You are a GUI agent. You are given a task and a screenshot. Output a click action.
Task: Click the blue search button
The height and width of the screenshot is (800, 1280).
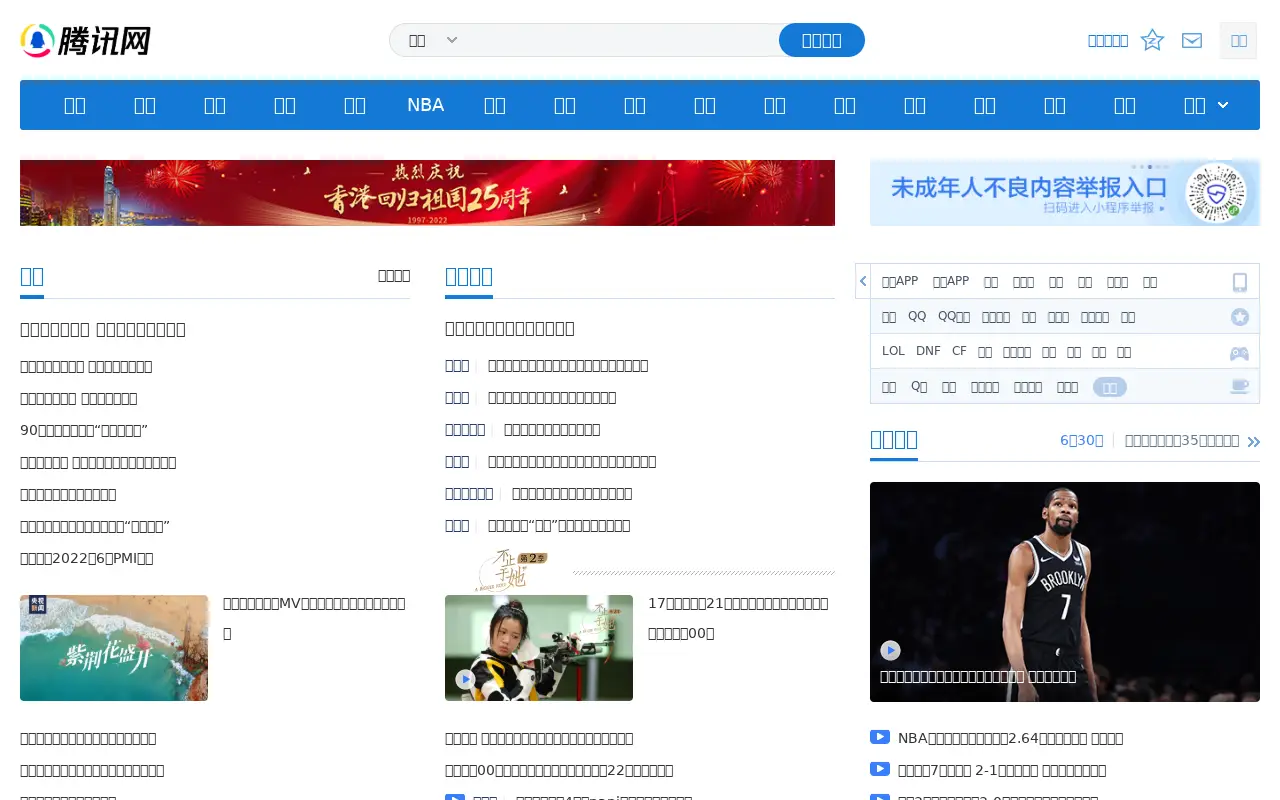pyautogui.click(x=821, y=40)
